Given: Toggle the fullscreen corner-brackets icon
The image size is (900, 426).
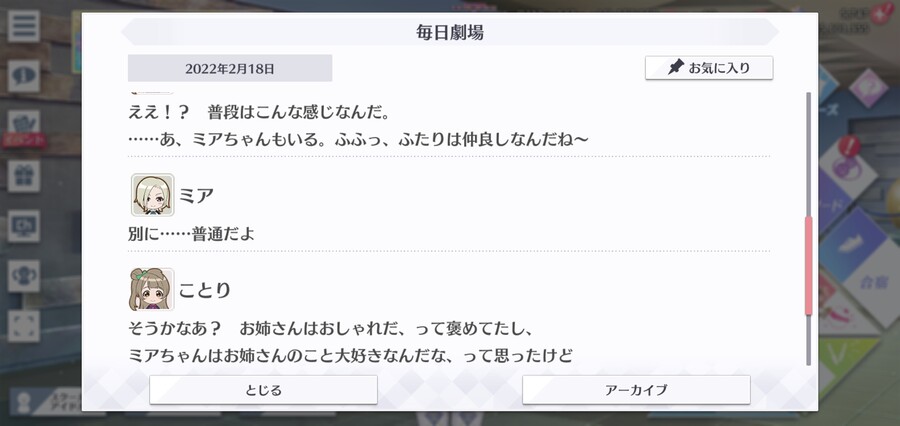Looking at the screenshot, I should pos(24,326).
